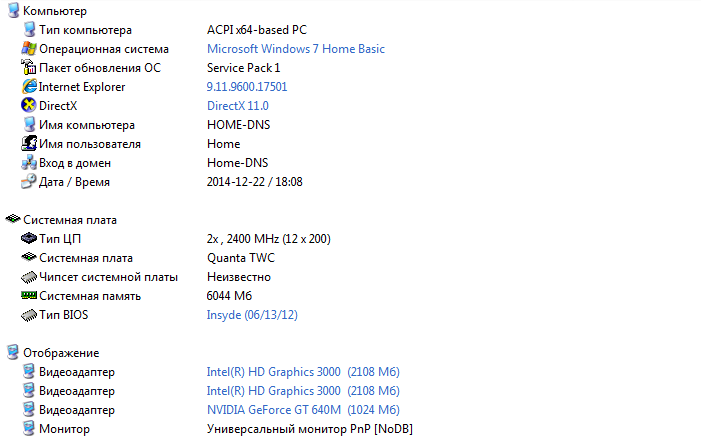
Task: Click the Компьютер section header icon
Action: pos(12,11)
